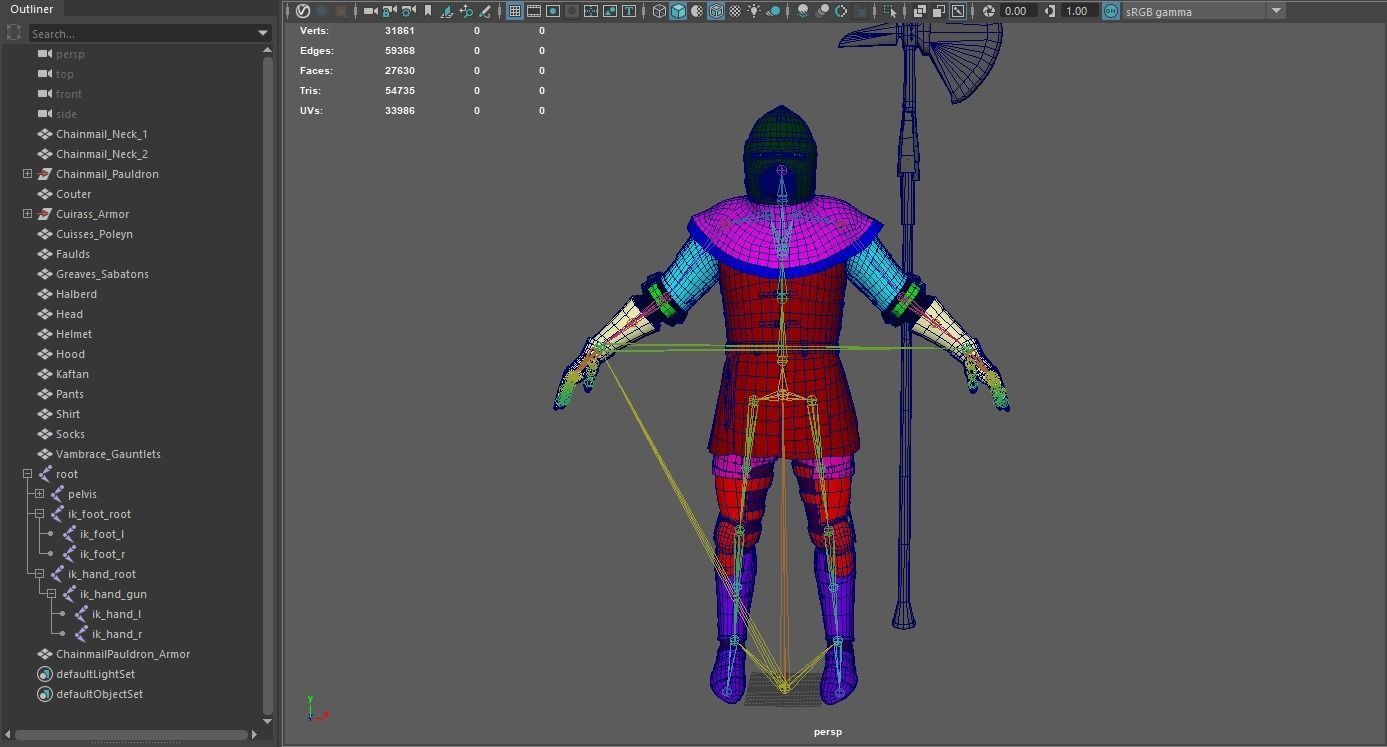Toggle the Isolate Select icon
Viewport: 1387px width, 747px height.
(x=889, y=11)
